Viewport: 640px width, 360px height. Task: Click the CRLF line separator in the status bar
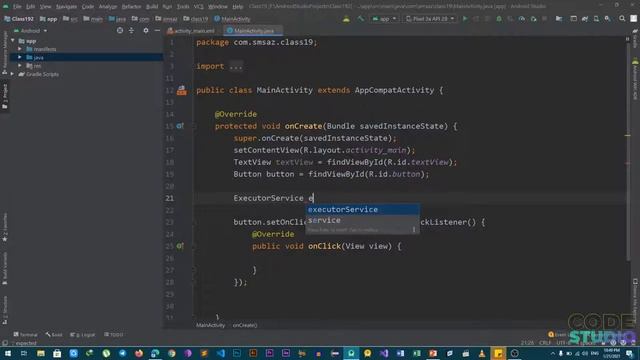[544, 343]
